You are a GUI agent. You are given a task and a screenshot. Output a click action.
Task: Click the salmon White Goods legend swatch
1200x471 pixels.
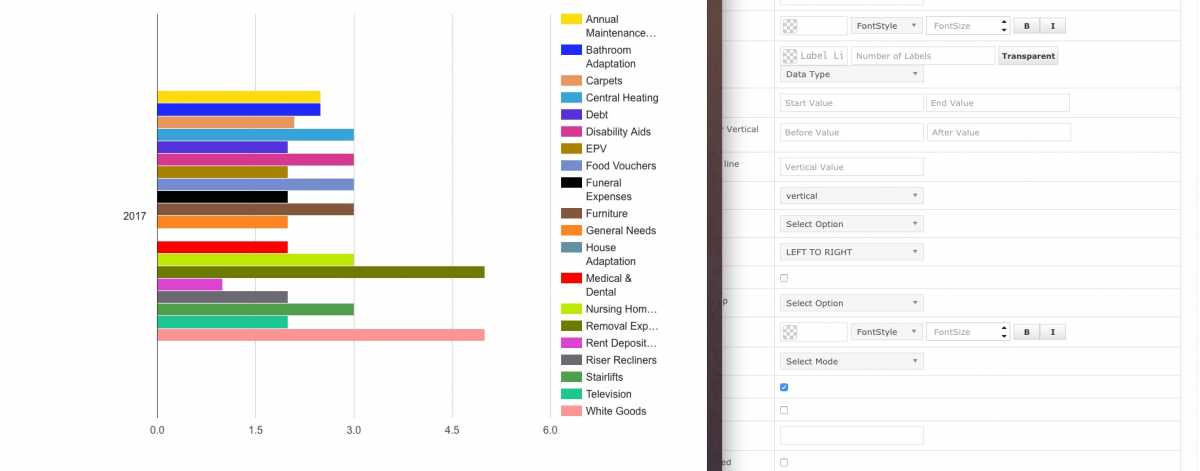click(x=571, y=411)
